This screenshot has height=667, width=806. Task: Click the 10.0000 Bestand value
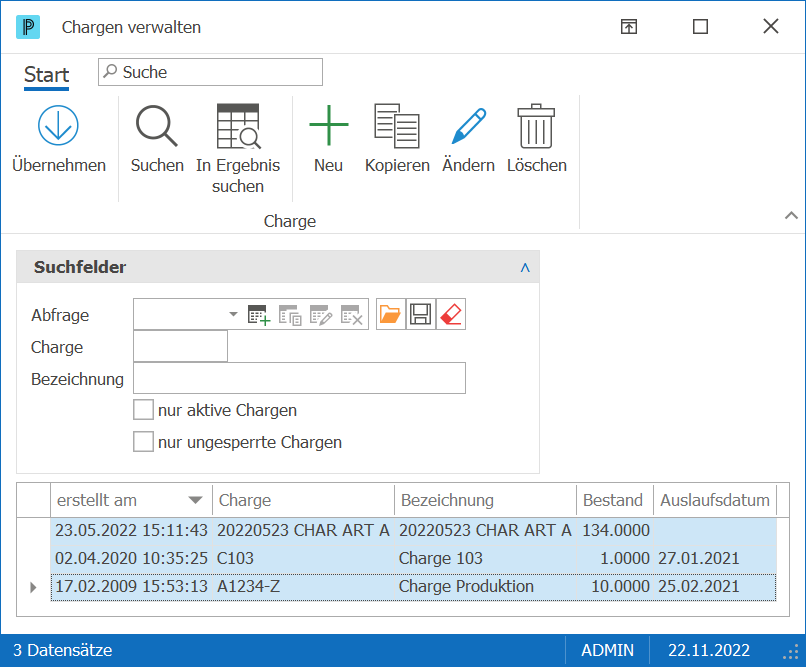coord(615,586)
